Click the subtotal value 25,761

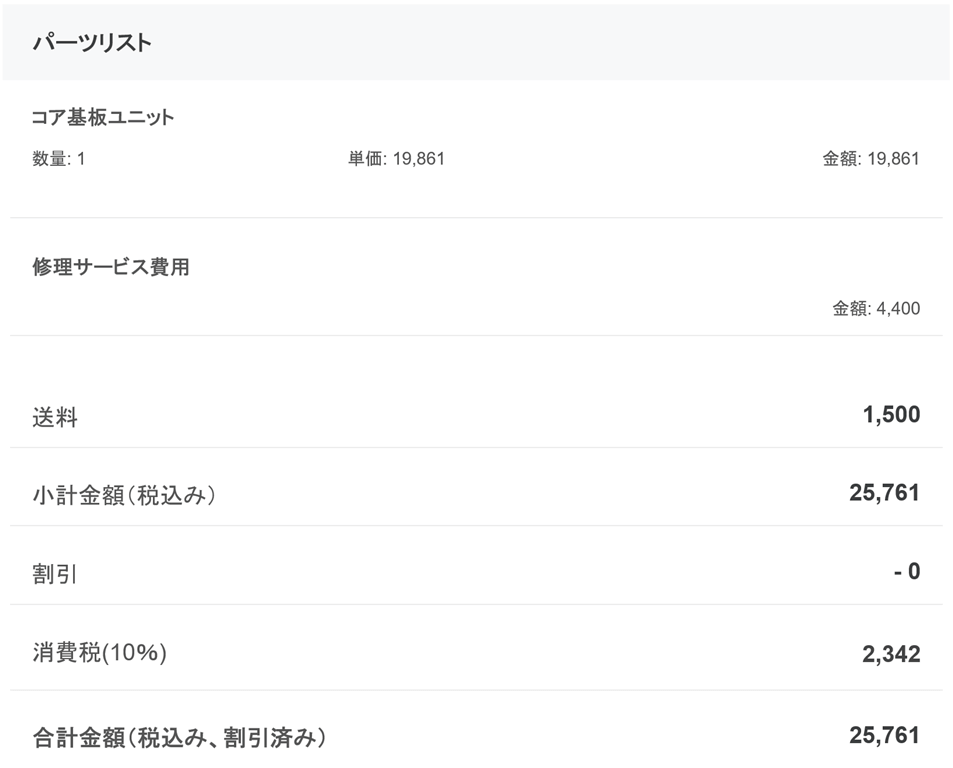pyautogui.click(x=884, y=492)
